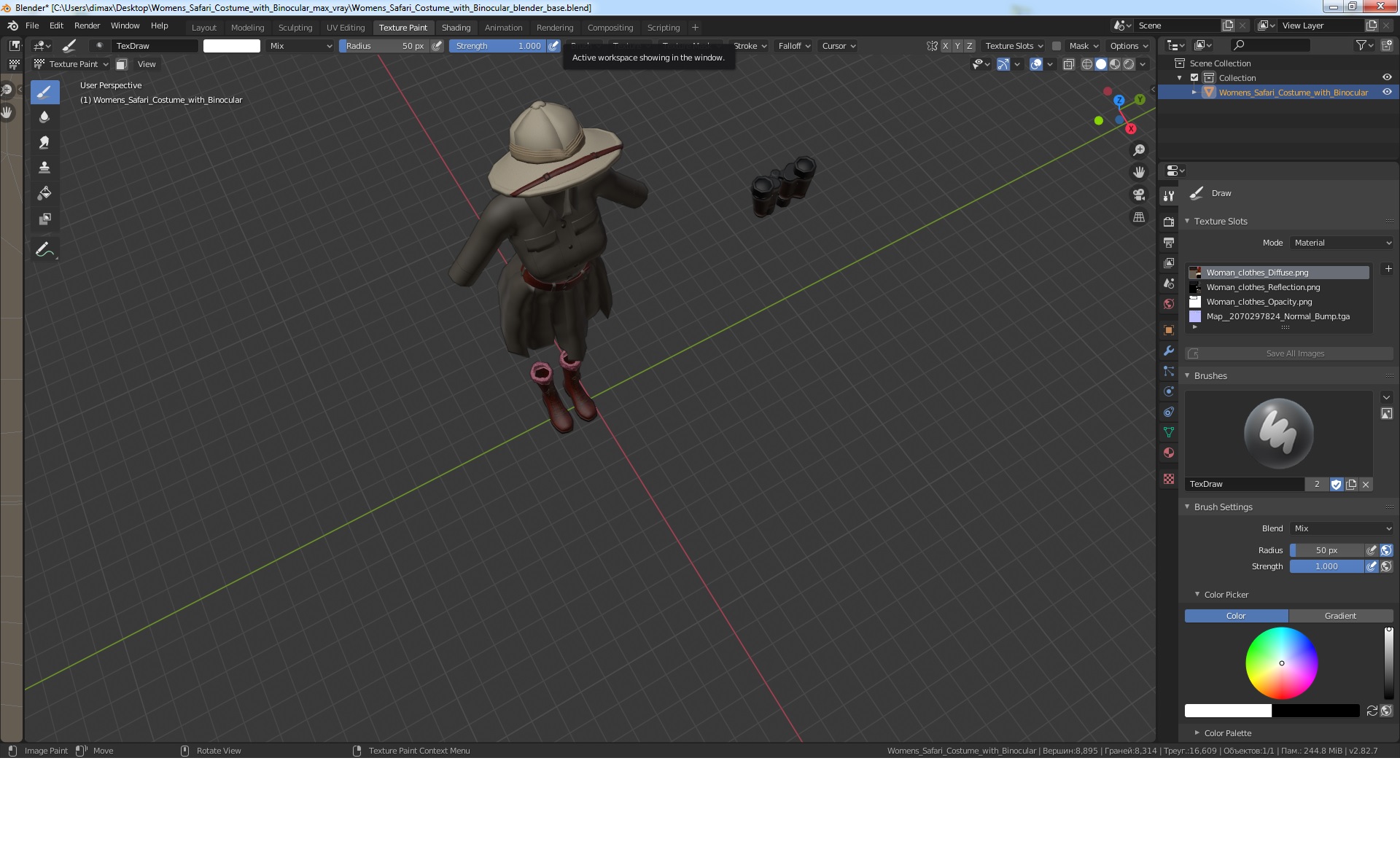Hide Womens_Safari_Costume_with_Binocular object in outliner
Image resolution: width=1400 pixels, height=844 pixels.
pos(1387,92)
